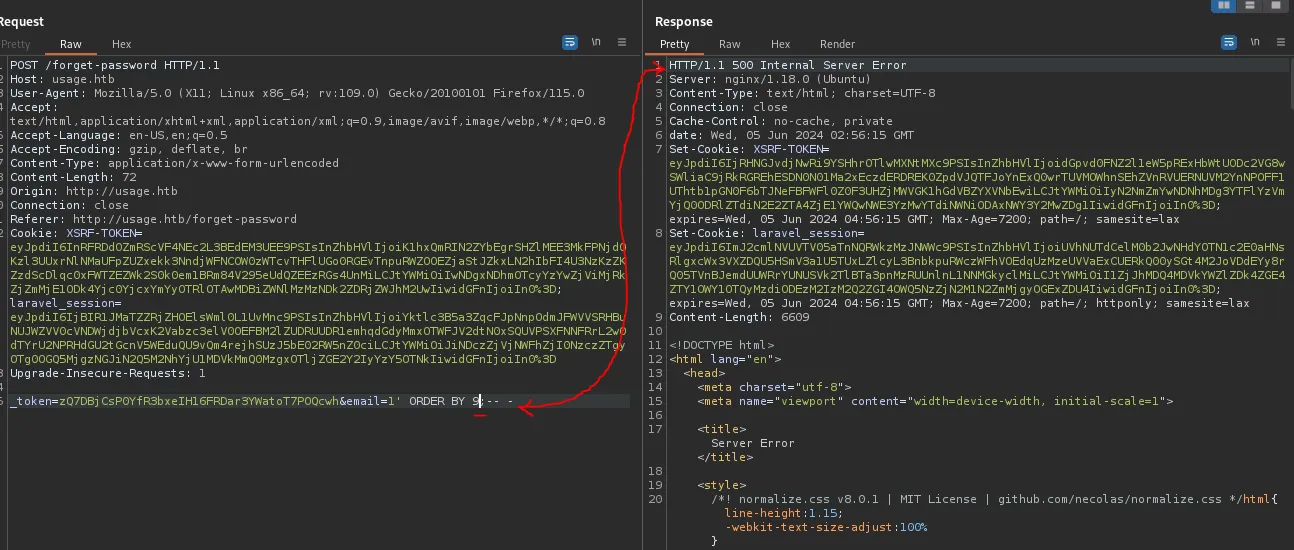Screen dimensions: 1294x550
Task: Click the 'normalize.css v8.0.1' comment line
Action: [x=995, y=499]
